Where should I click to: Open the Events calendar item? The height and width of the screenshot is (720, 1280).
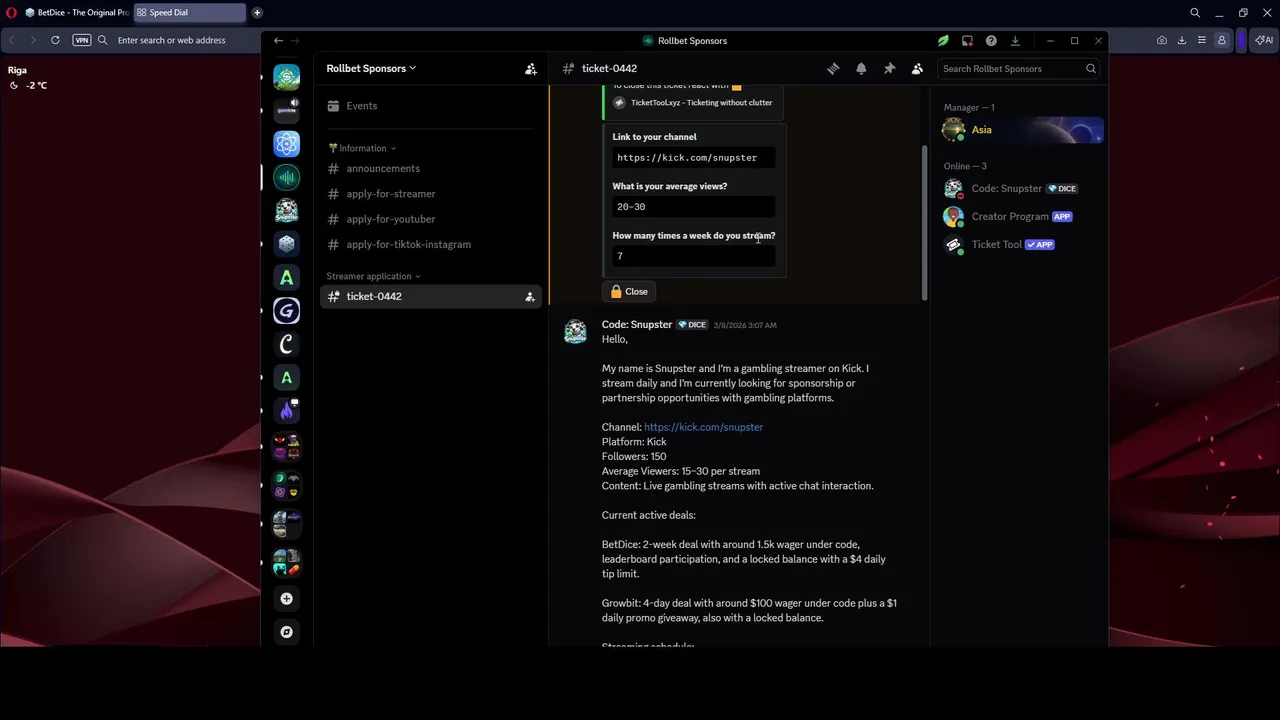[430, 106]
